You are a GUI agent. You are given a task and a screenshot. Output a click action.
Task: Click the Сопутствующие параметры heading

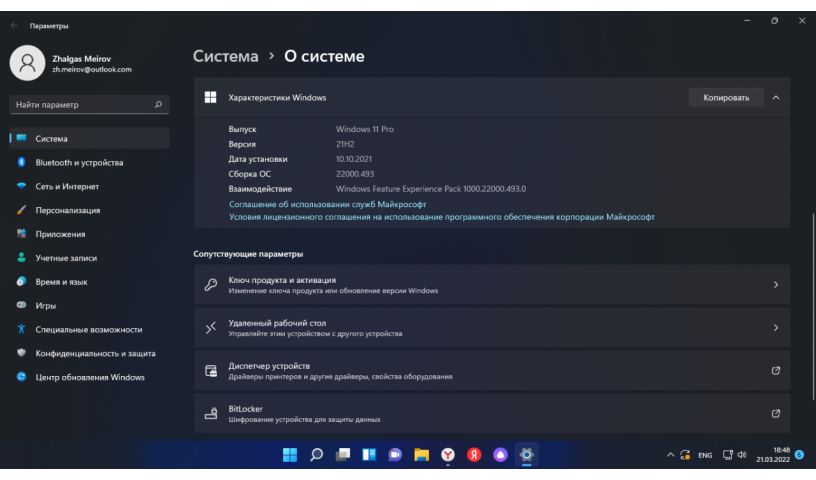[248, 254]
